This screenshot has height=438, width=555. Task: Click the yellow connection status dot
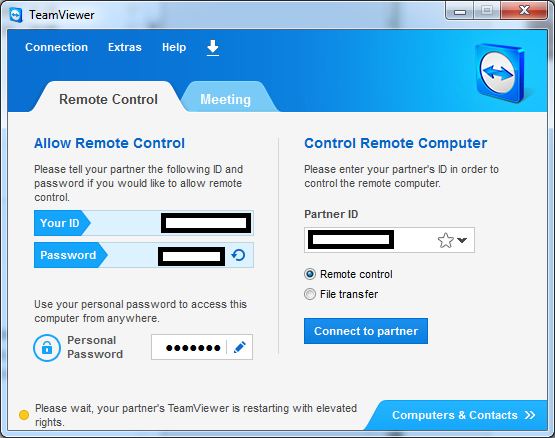[x=24, y=415]
